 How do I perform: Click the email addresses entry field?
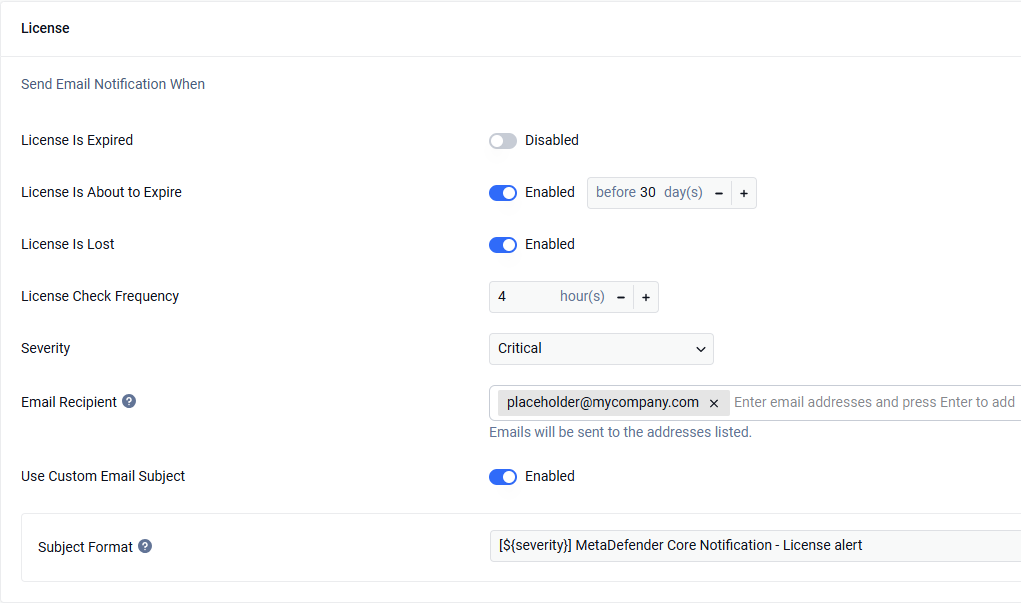click(x=876, y=402)
